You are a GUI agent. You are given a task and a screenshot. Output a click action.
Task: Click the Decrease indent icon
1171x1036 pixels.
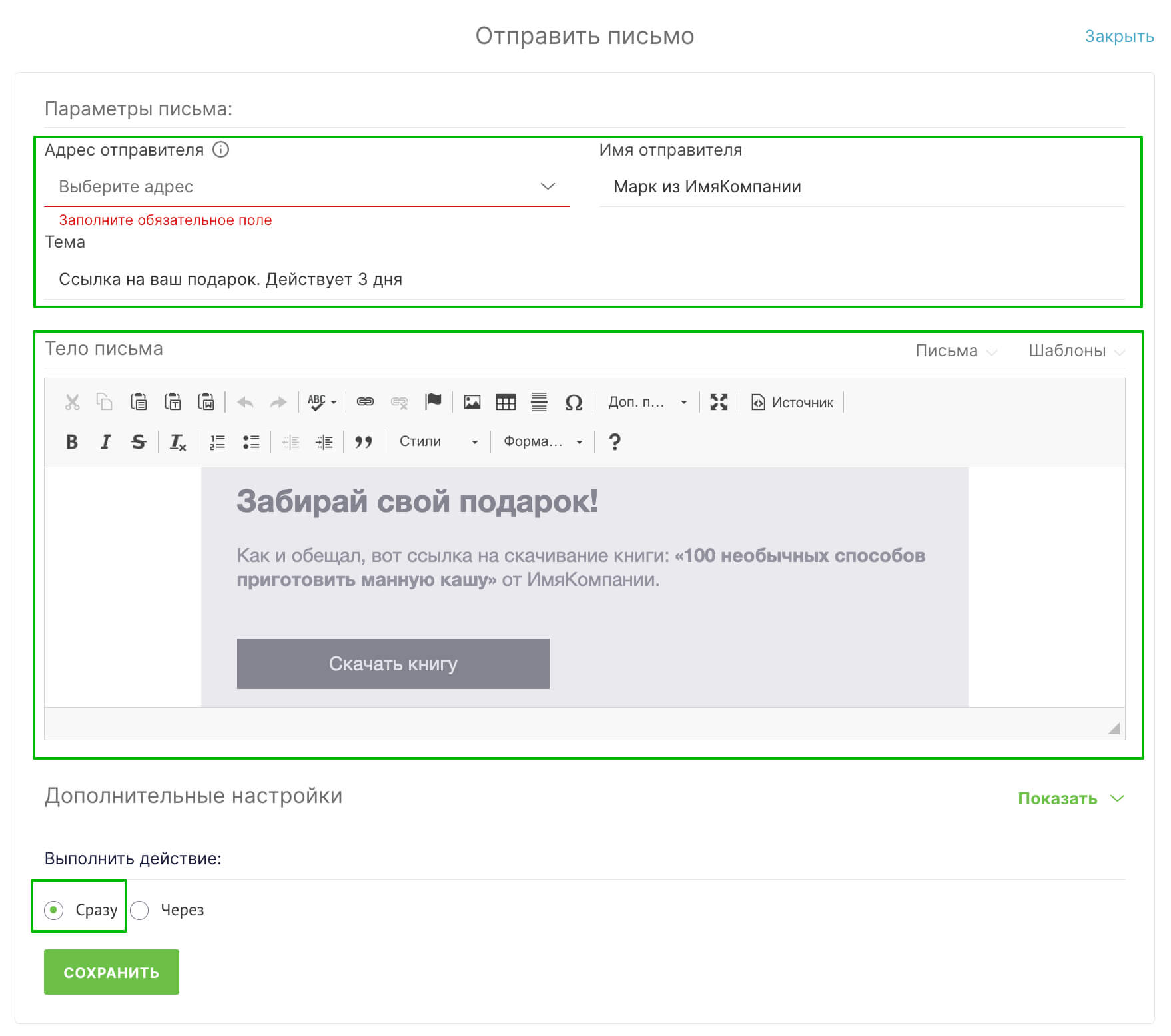(291, 441)
